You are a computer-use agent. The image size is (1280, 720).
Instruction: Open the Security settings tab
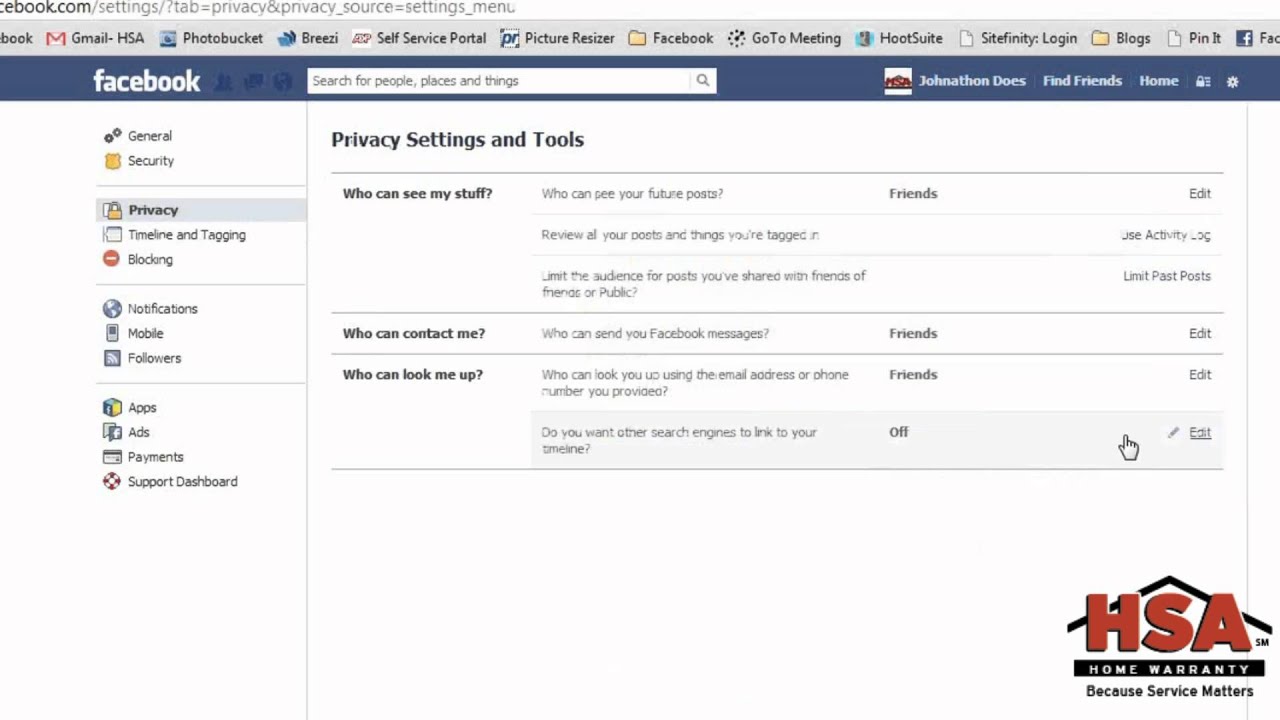click(x=150, y=161)
